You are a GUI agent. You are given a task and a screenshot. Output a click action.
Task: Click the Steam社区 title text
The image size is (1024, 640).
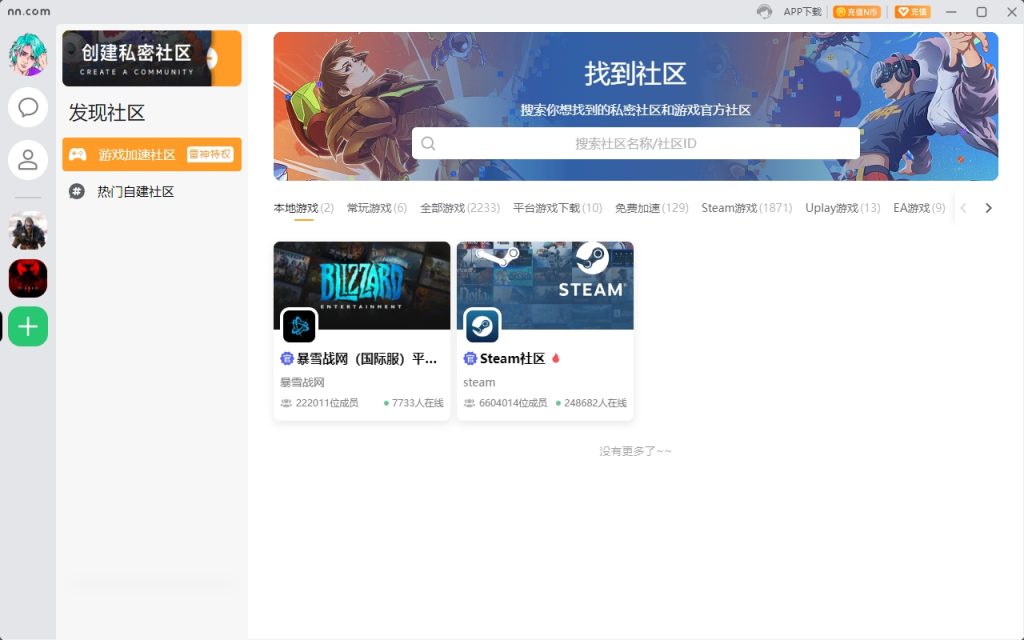coord(513,359)
